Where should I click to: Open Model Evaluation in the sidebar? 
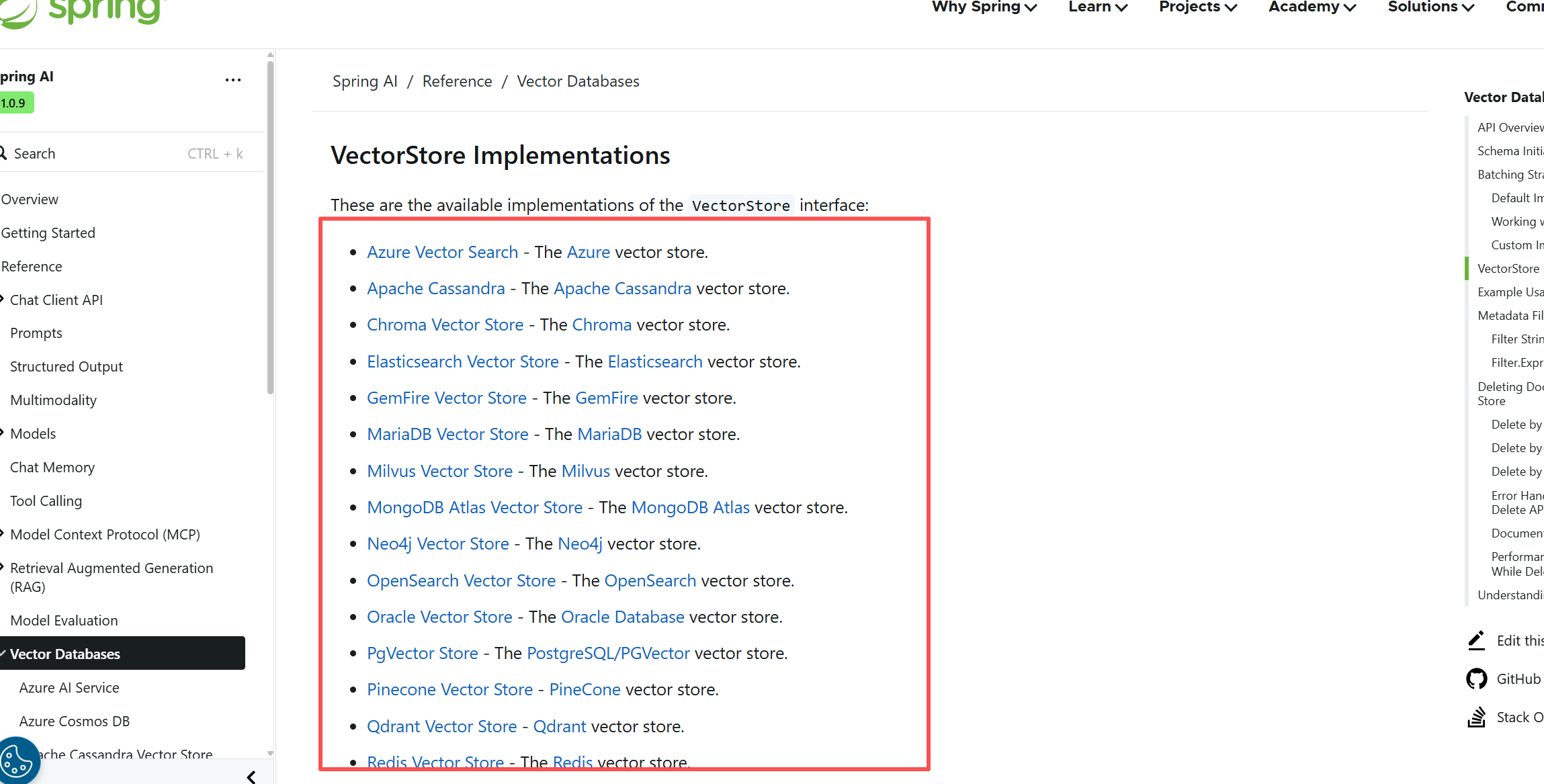65,621
